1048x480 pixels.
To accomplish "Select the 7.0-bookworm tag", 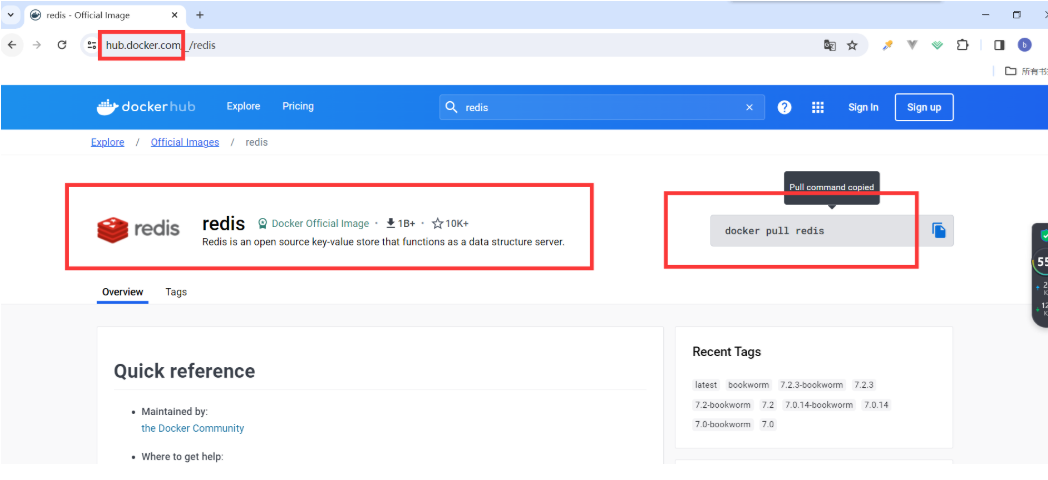I will [723, 425].
